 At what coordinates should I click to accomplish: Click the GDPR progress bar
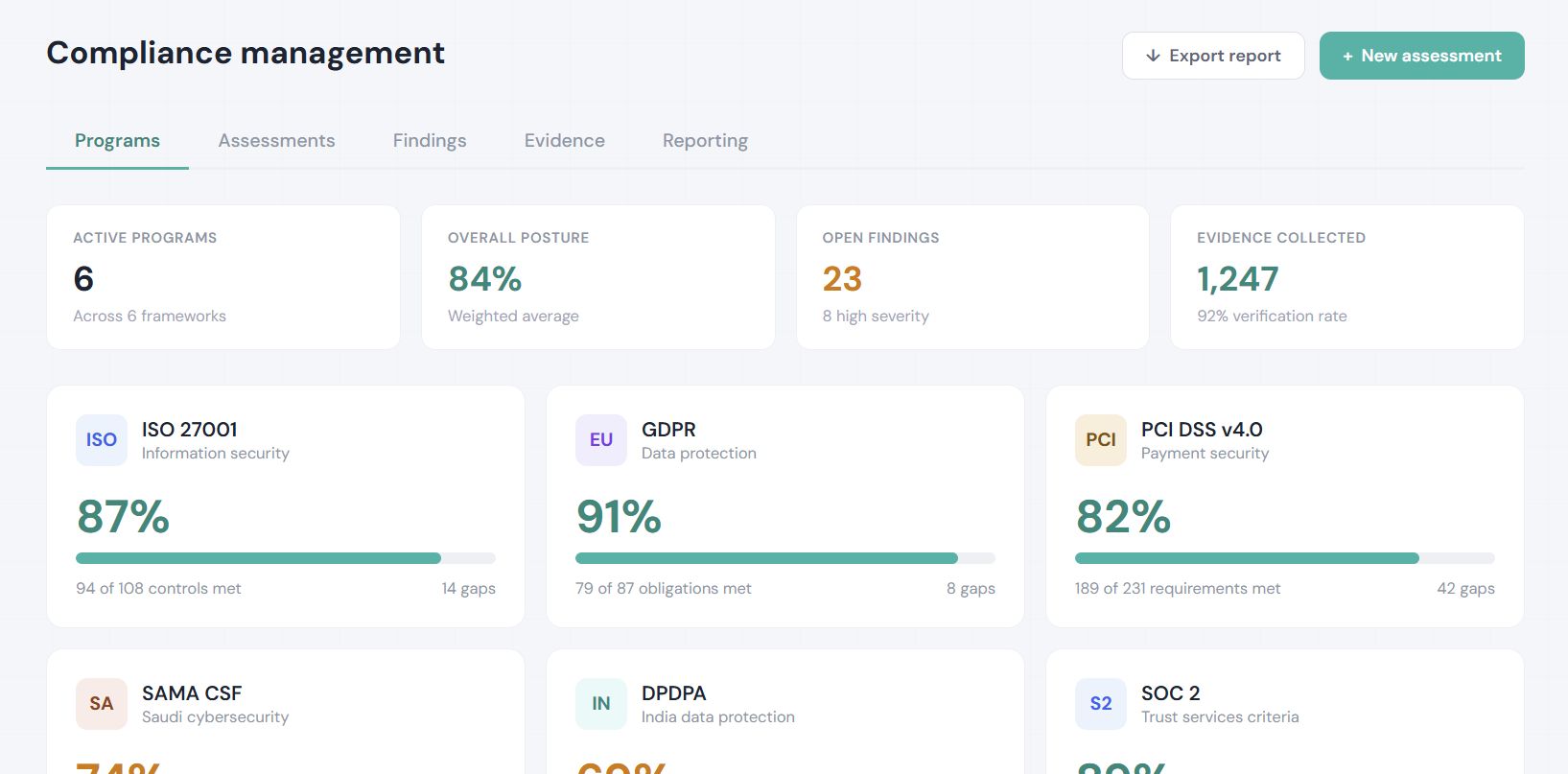pos(785,558)
